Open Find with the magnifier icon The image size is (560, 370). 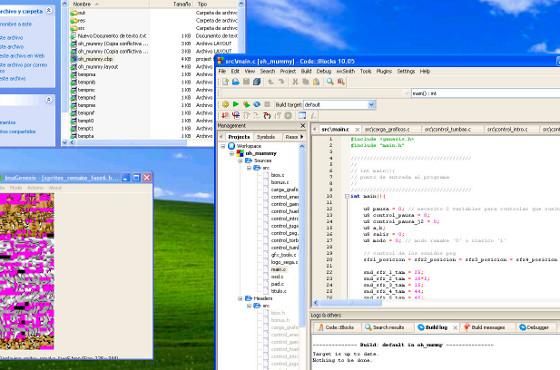[330, 82]
